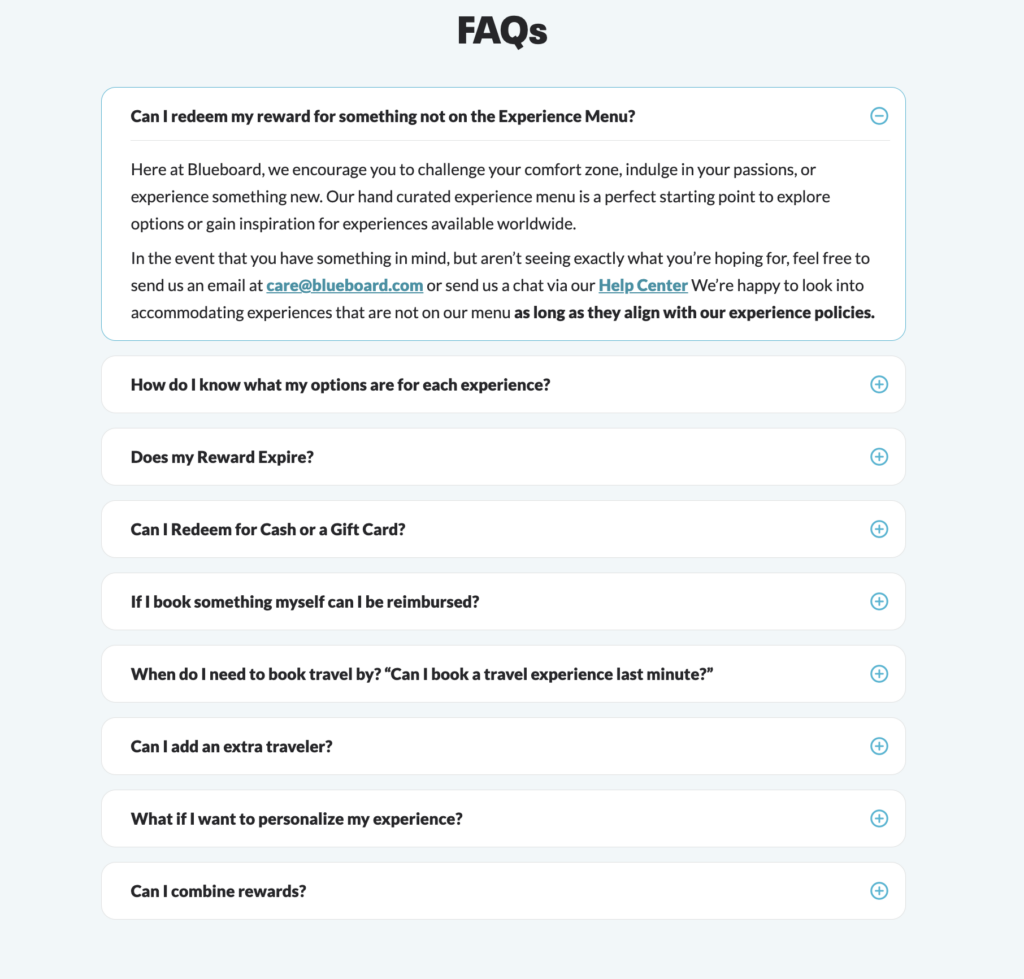1024x979 pixels.
Task: Click plus icon beside reimbursed question
Action: tap(879, 601)
